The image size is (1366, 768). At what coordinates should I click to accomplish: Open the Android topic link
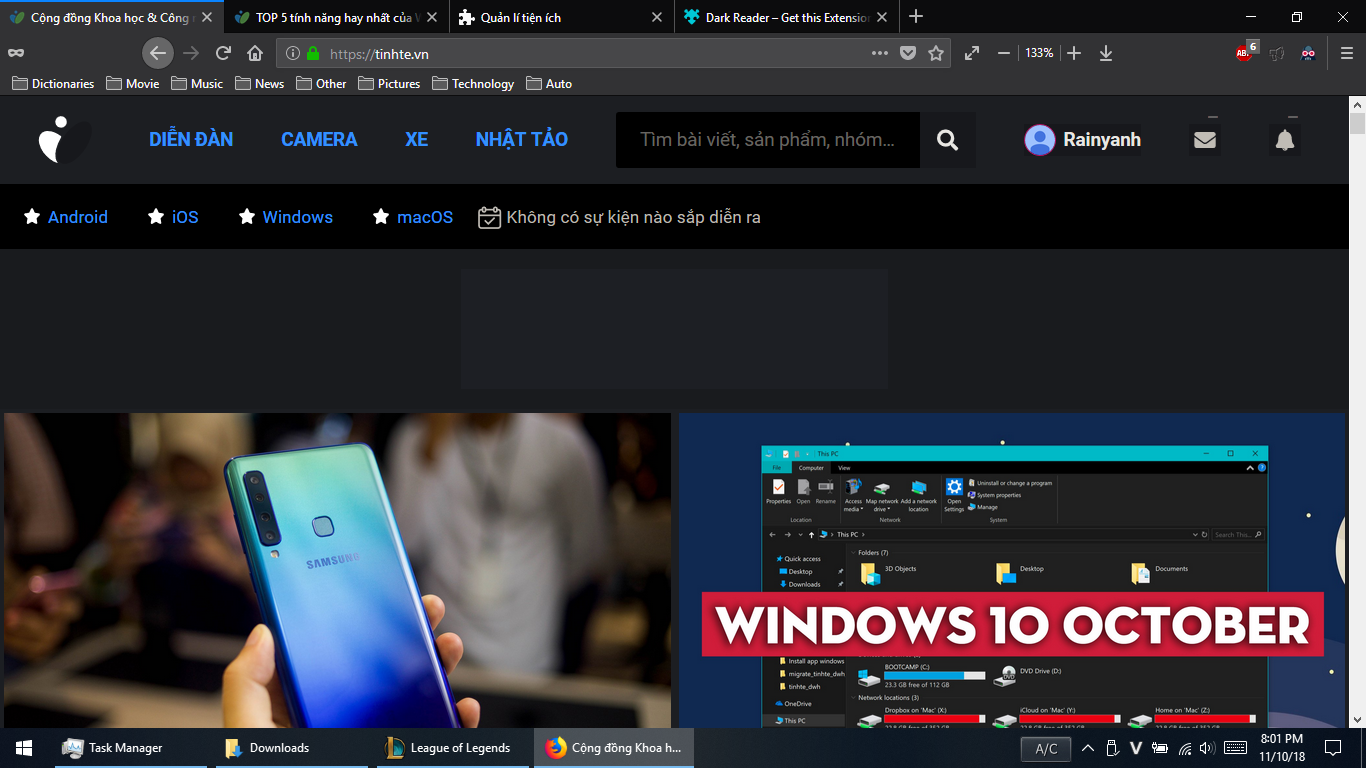pyautogui.click(x=78, y=217)
